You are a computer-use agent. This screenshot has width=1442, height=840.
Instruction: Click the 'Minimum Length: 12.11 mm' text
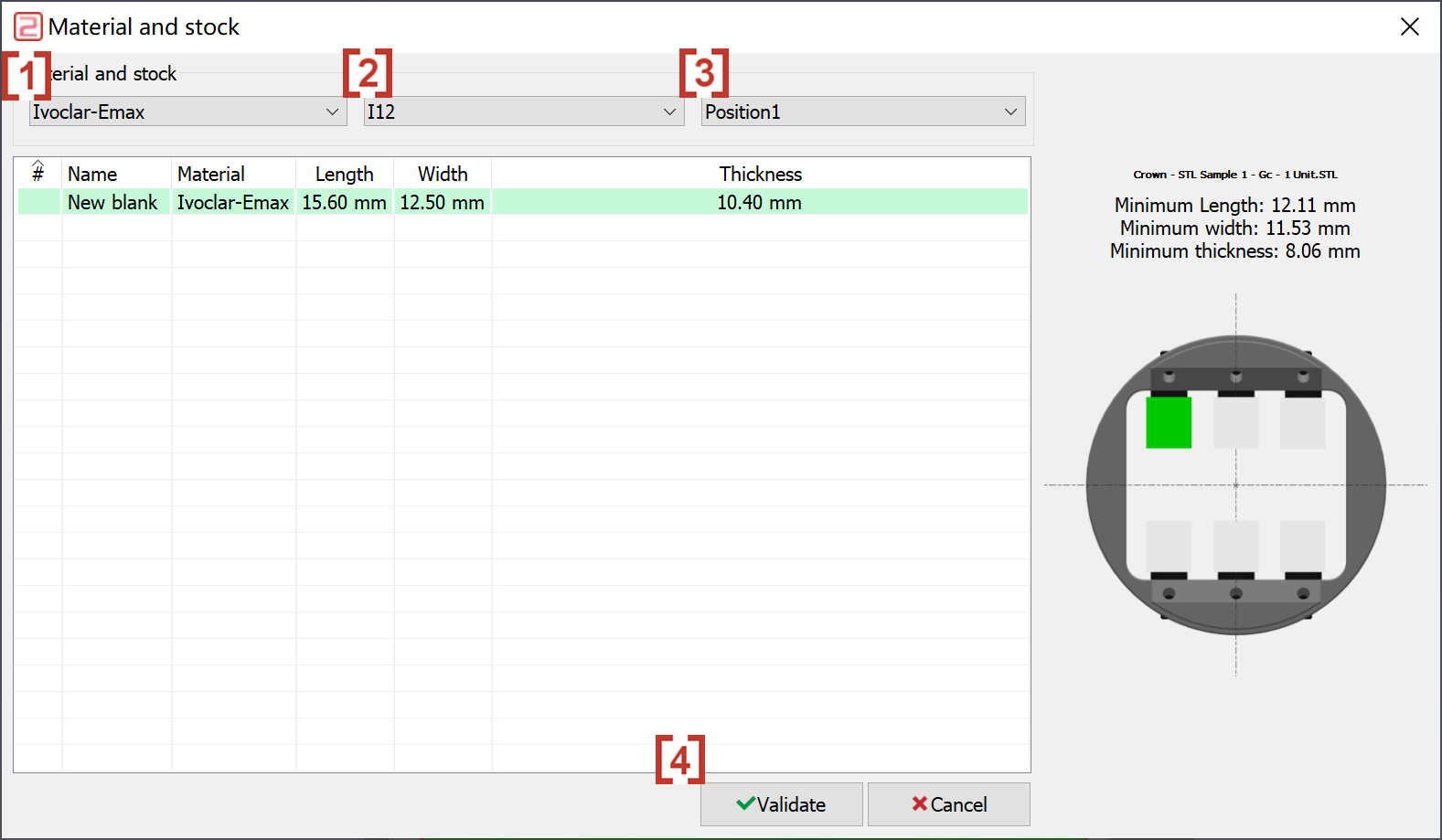point(1235,205)
